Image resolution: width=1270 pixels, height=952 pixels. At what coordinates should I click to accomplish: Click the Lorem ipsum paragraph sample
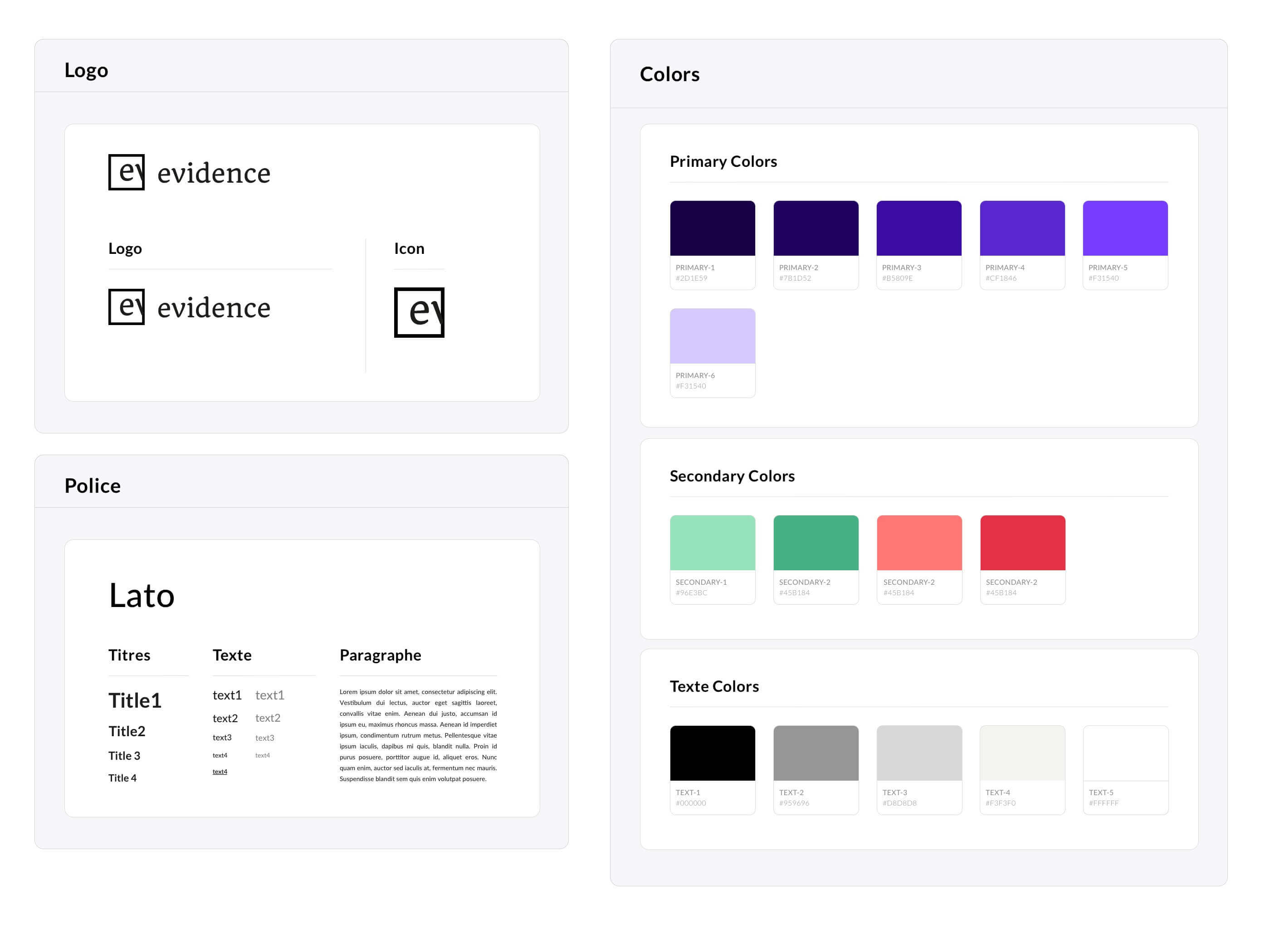pyautogui.click(x=418, y=735)
